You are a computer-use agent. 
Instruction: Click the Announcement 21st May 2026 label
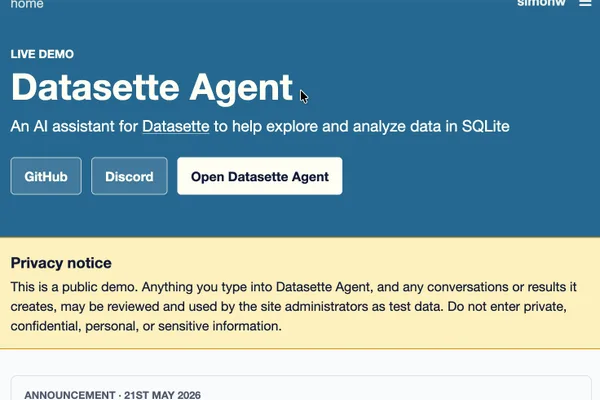point(112,395)
